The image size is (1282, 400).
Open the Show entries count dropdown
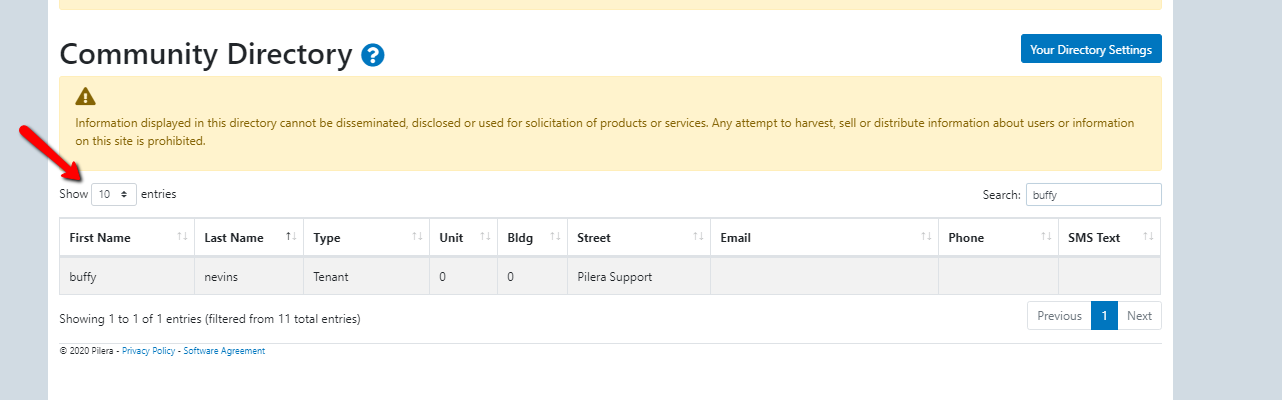pos(114,195)
